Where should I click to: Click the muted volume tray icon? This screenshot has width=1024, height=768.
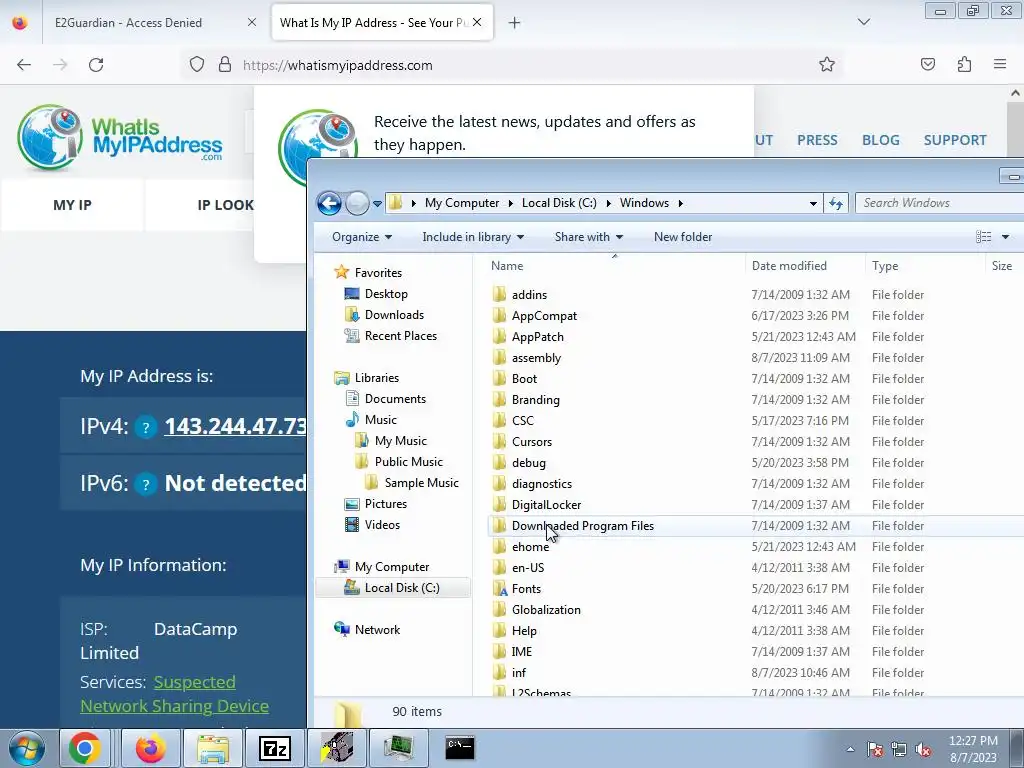tap(923, 750)
